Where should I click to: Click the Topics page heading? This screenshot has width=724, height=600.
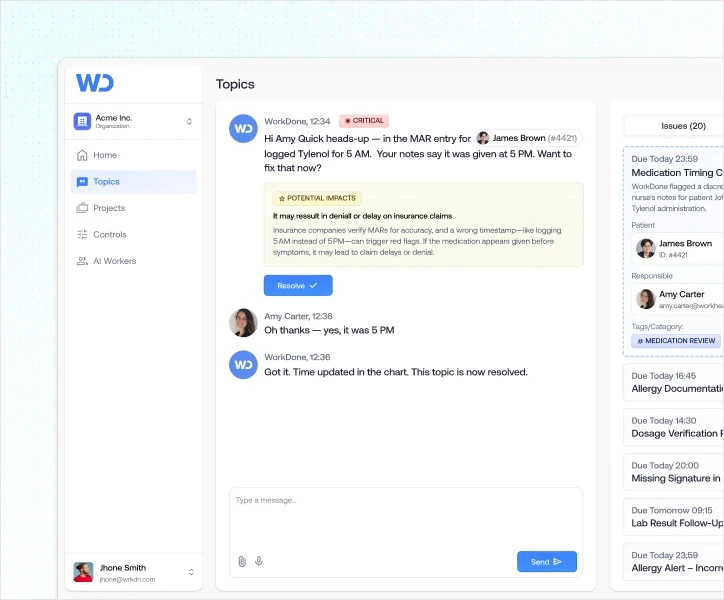(x=235, y=84)
